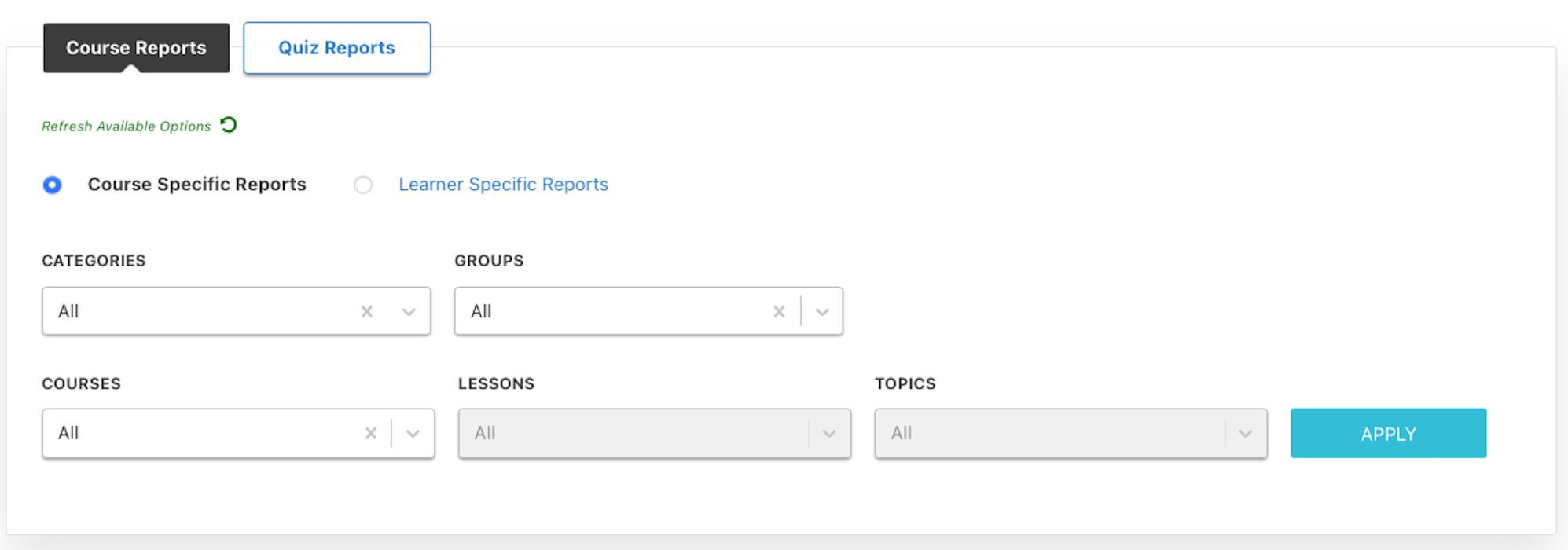Viewport: 1568px width, 550px height.
Task: Click inside the Categories All field
Action: click(196, 311)
